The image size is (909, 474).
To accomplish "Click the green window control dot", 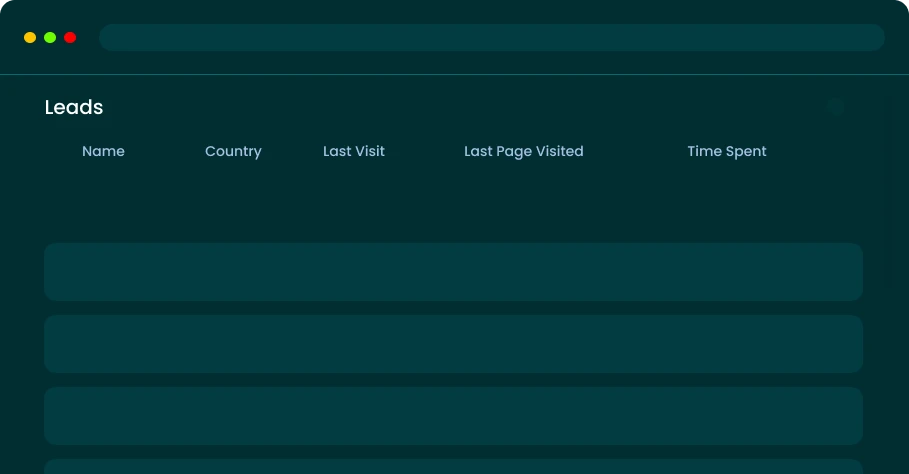I will tap(50, 37).
